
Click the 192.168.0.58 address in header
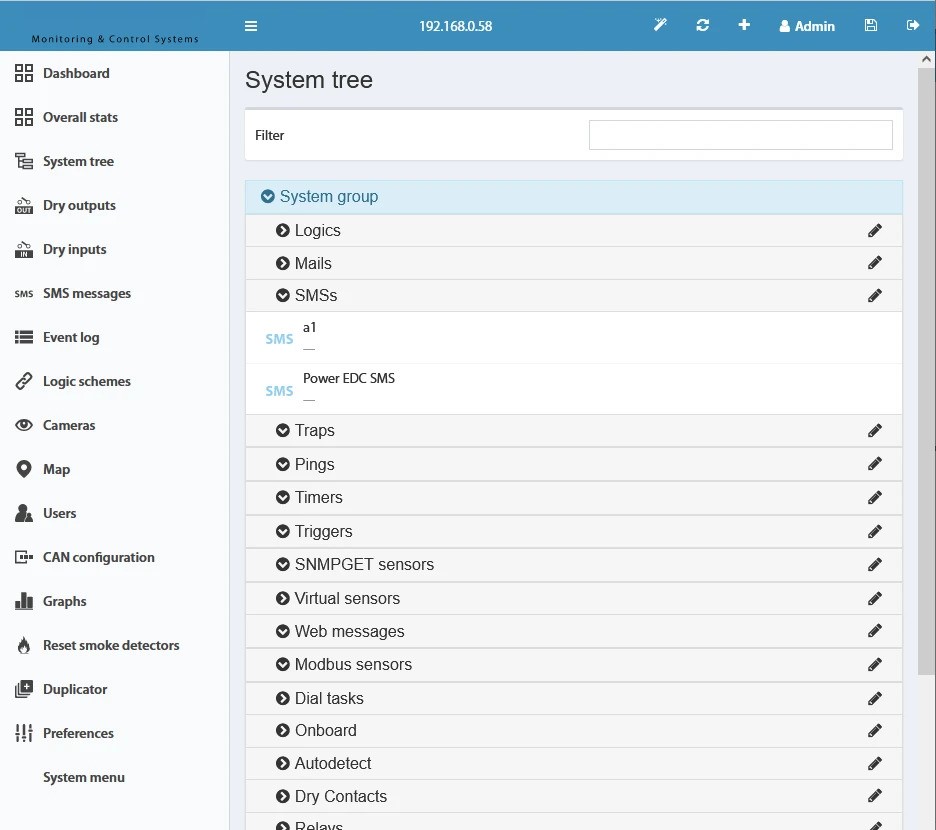[x=455, y=26]
